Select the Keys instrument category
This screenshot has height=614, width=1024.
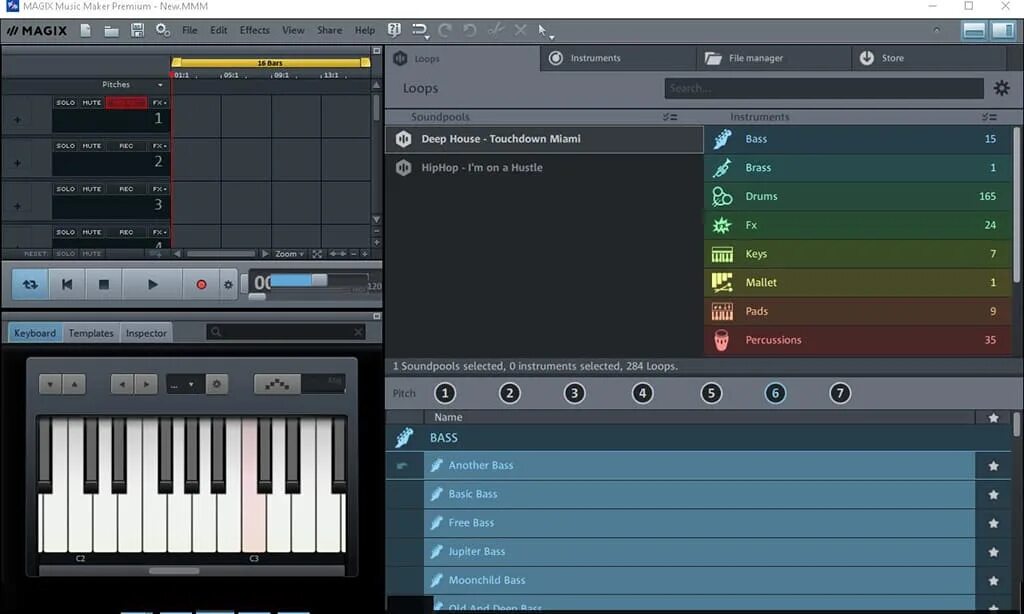(x=859, y=253)
